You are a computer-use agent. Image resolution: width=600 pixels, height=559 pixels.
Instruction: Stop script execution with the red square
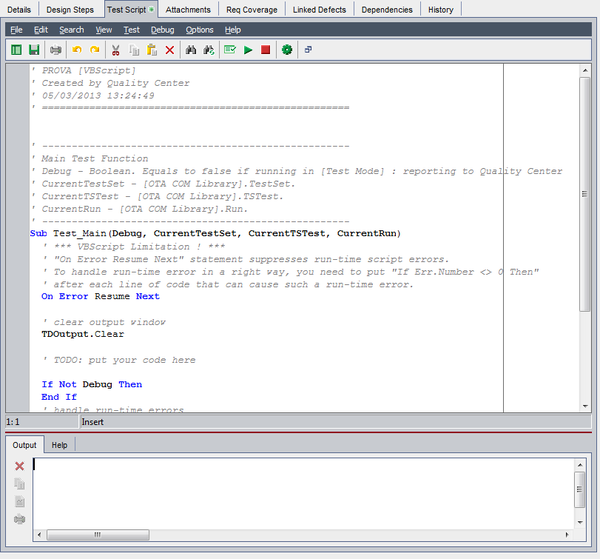coord(266,50)
